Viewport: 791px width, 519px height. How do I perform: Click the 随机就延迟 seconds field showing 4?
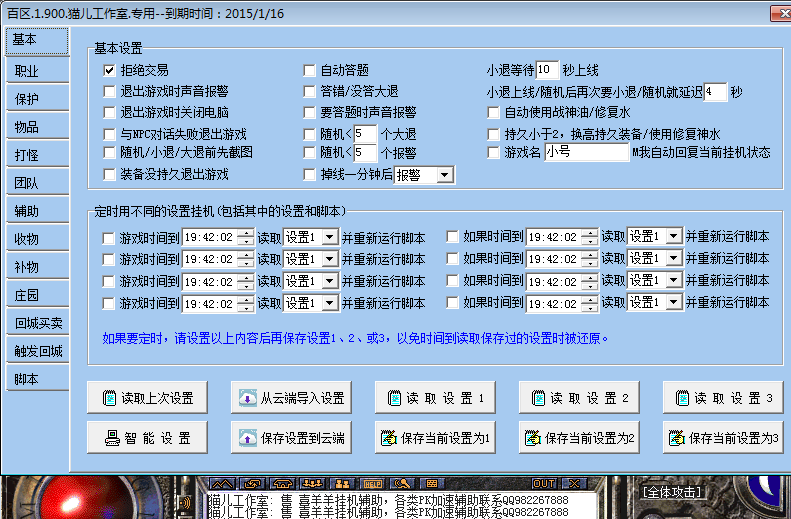click(x=715, y=92)
